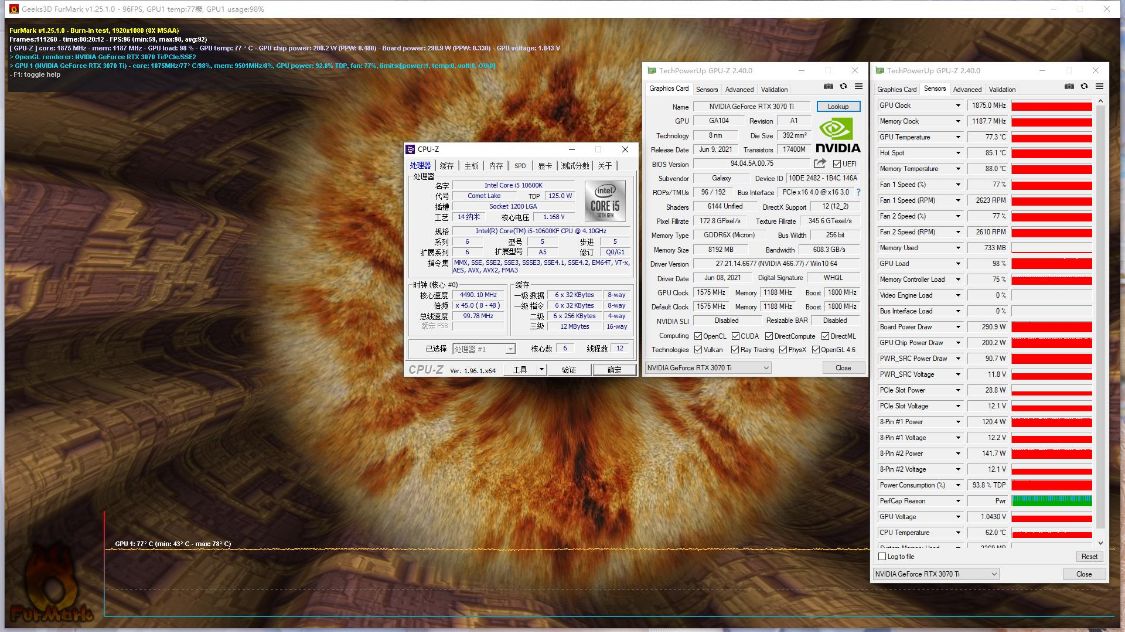
Task: Toggle the DirectML checkbox
Action: 825,336
